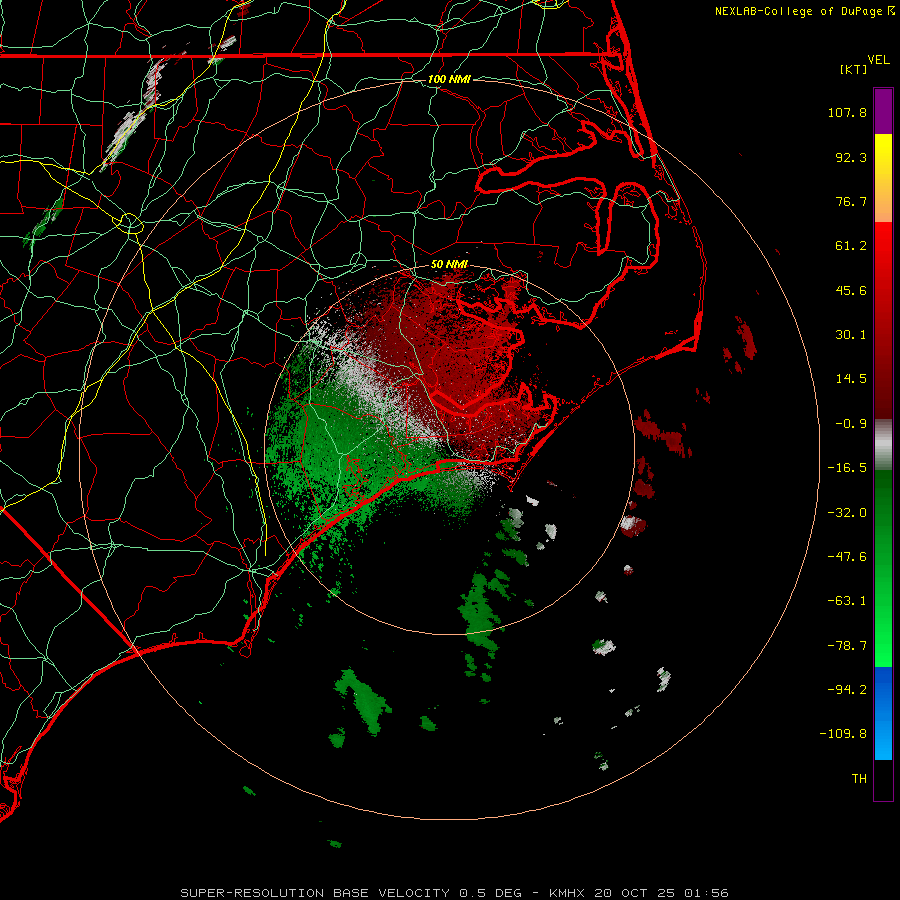The height and width of the screenshot is (900, 900).
Task: Click the -16.5 legend value
Action: (x=847, y=468)
